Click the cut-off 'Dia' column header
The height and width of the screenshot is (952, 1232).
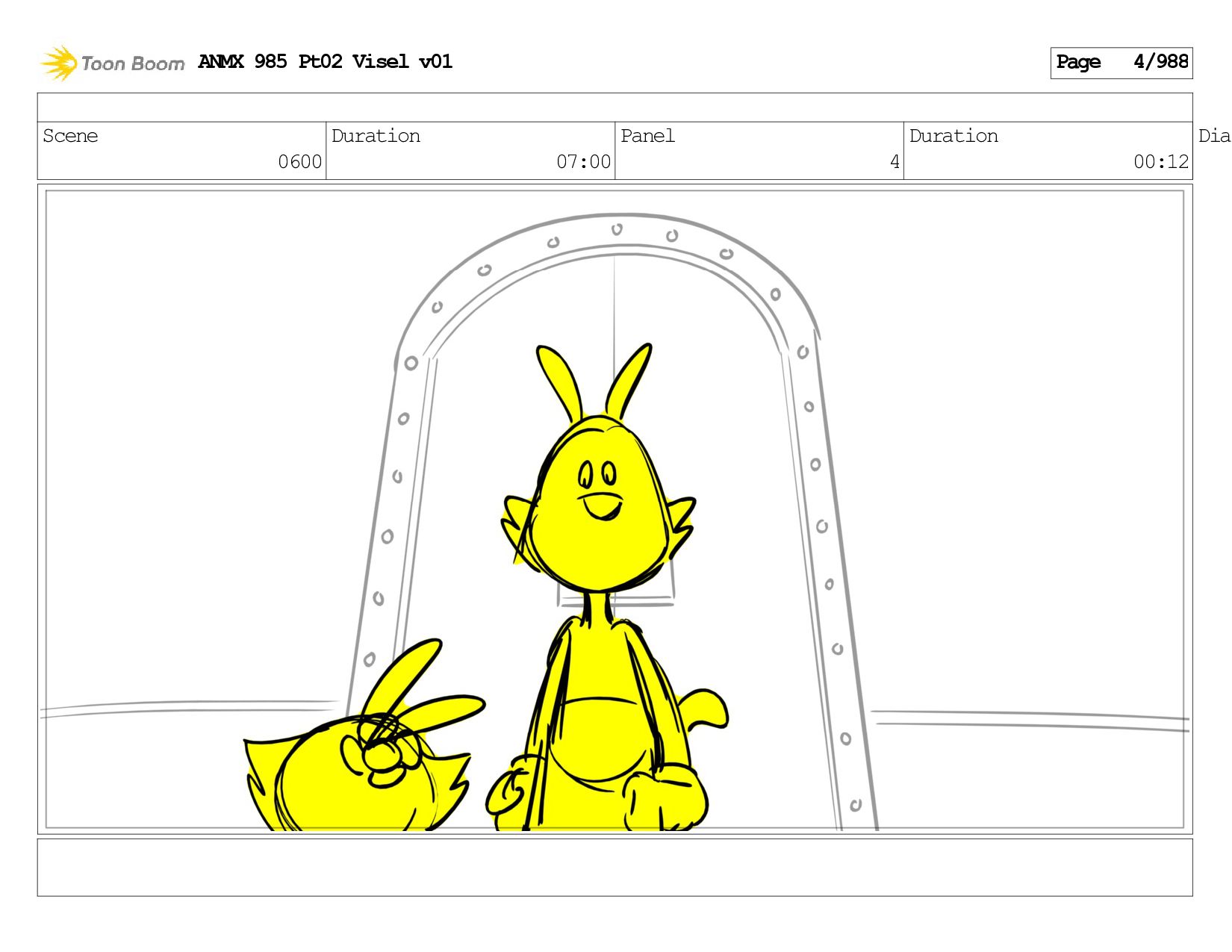pos(1214,136)
